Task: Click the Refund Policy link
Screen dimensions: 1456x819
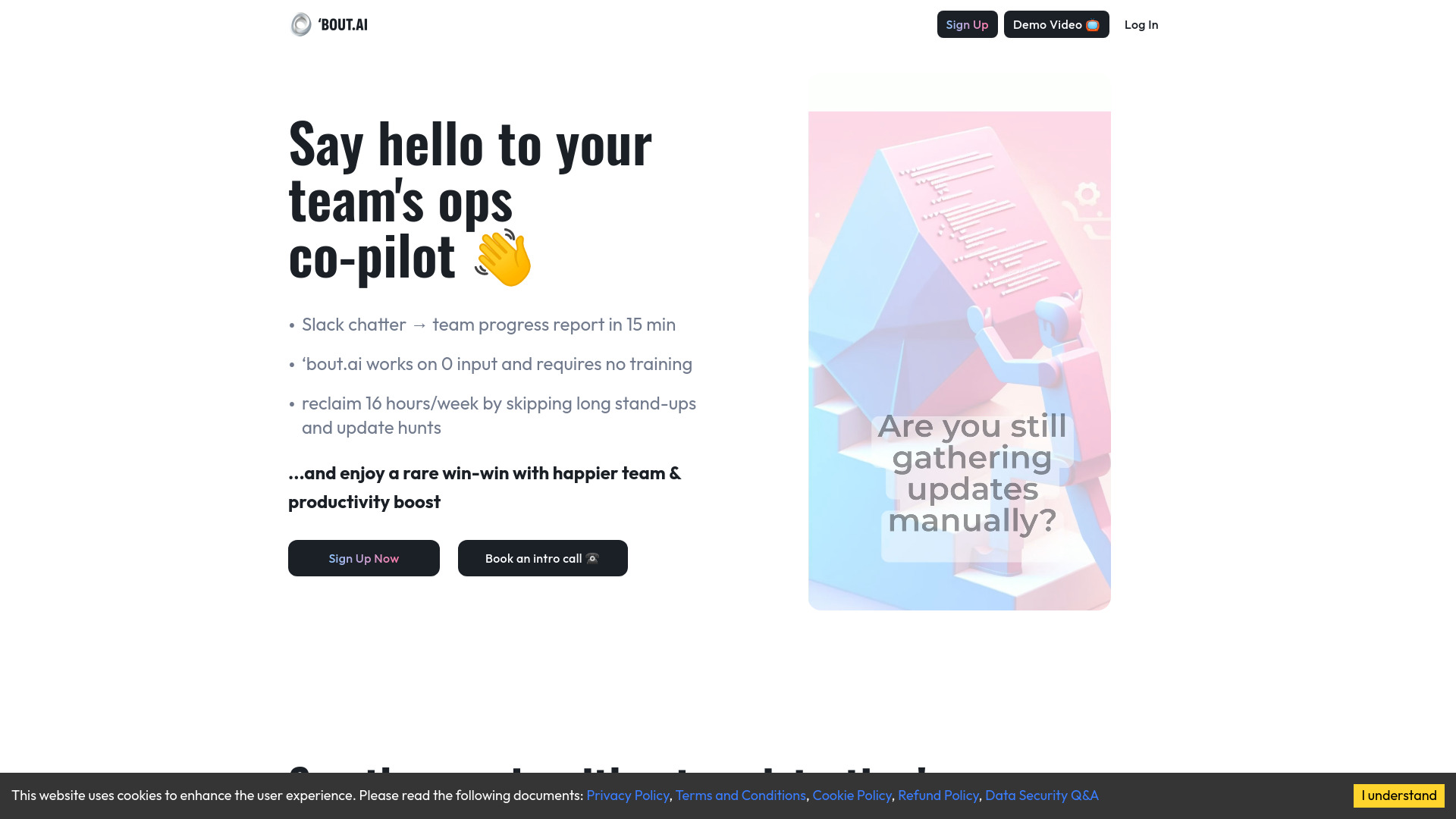Action: point(938,795)
